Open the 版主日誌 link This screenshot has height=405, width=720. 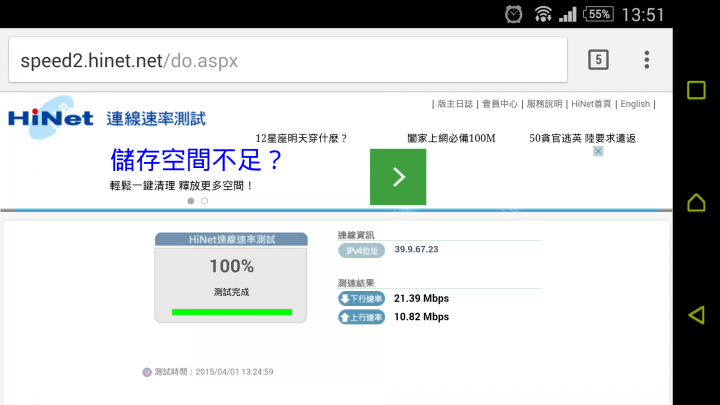pos(455,104)
